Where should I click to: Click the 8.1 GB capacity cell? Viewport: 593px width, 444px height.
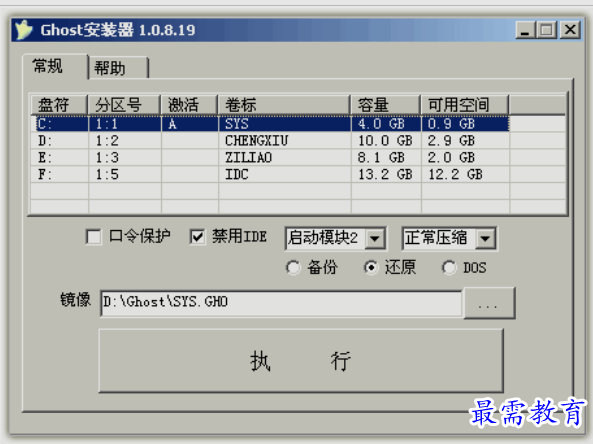pyautogui.click(x=381, y=157)
